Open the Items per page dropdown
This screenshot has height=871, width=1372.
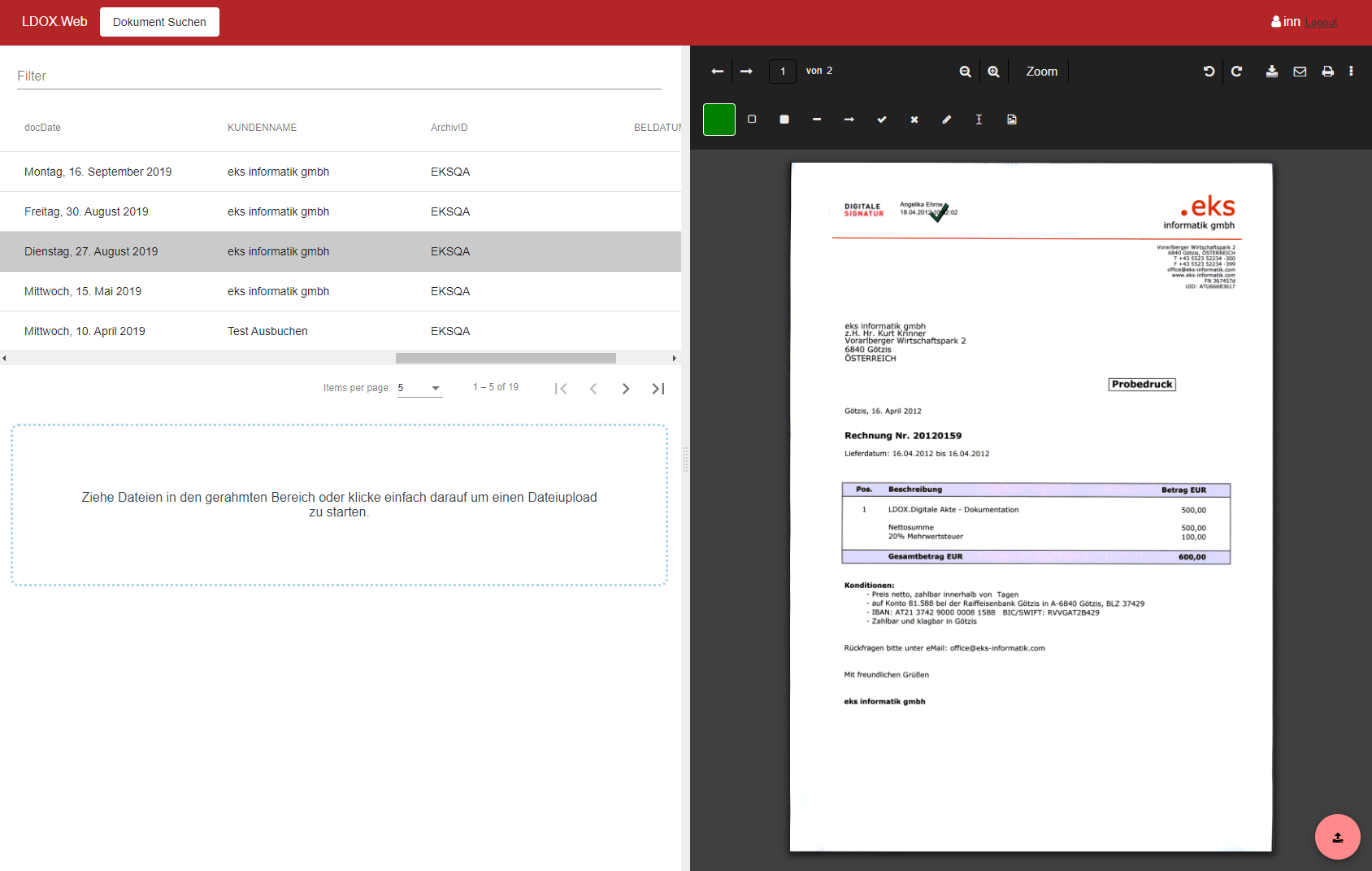point(419,388)
